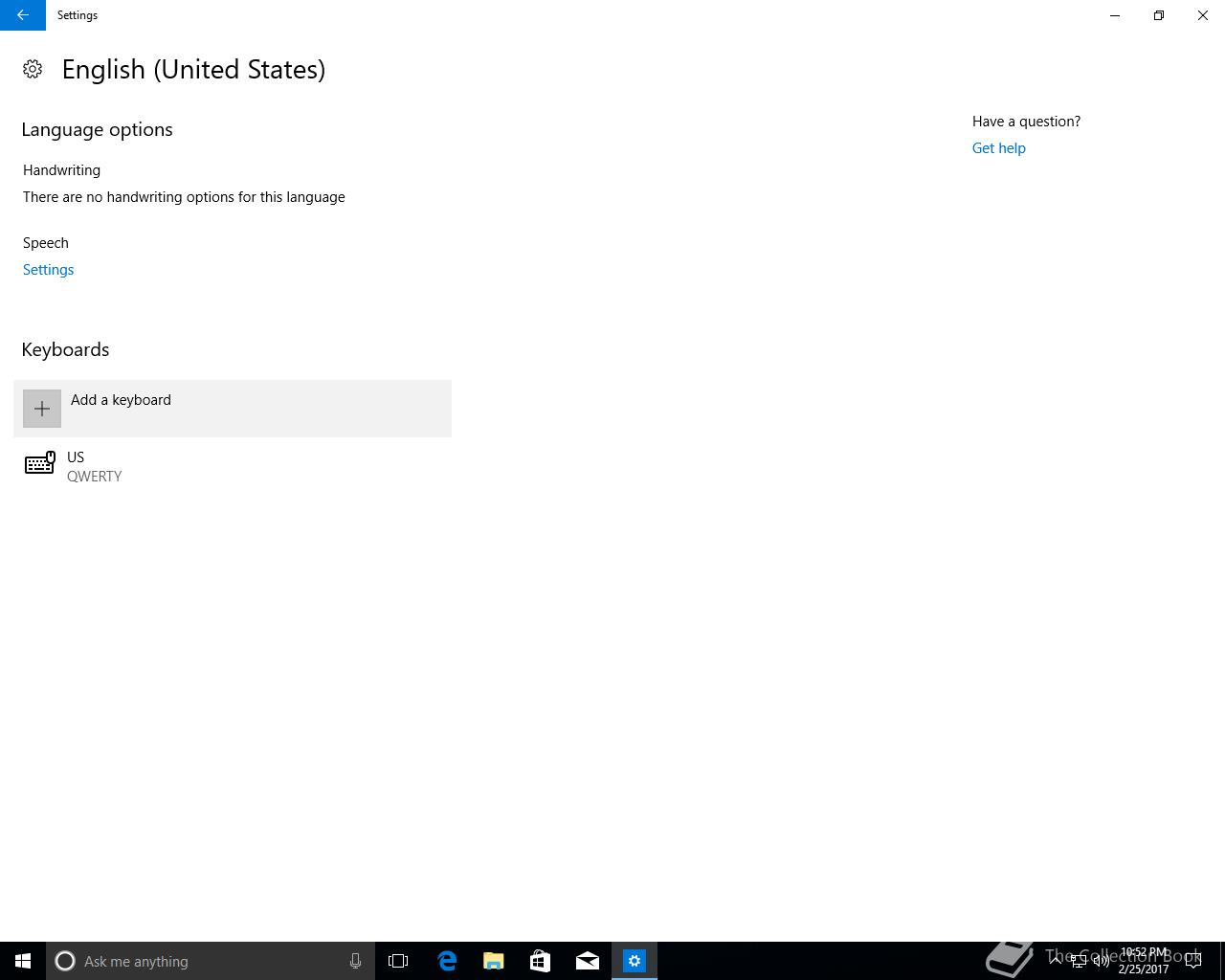Close the Settings window
Screen dimensions: 1225x980
(1203, 15)
